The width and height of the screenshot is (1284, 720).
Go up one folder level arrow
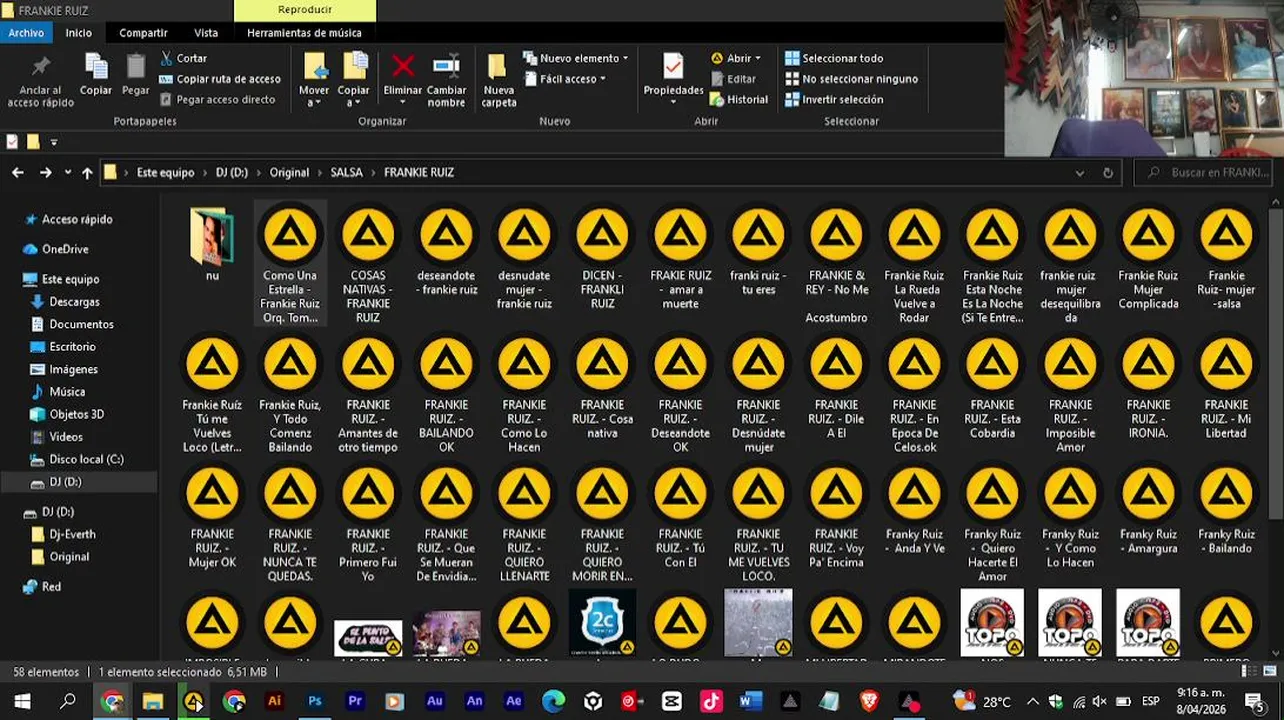[x=87, y=173]
